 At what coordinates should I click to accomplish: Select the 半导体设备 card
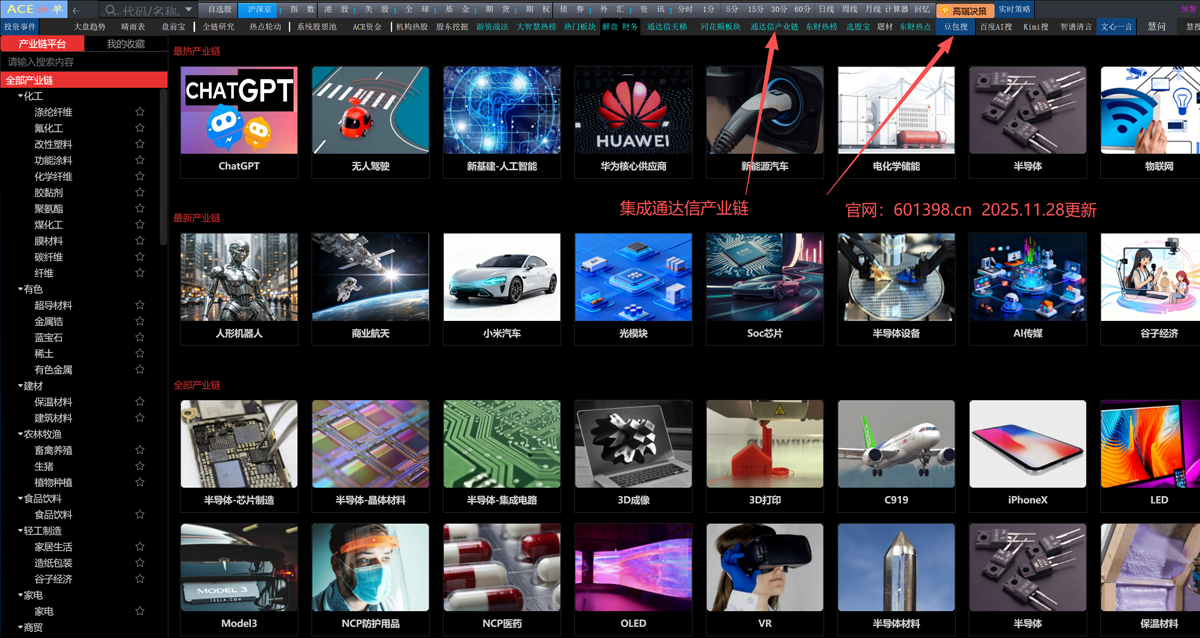pos(896,290)
